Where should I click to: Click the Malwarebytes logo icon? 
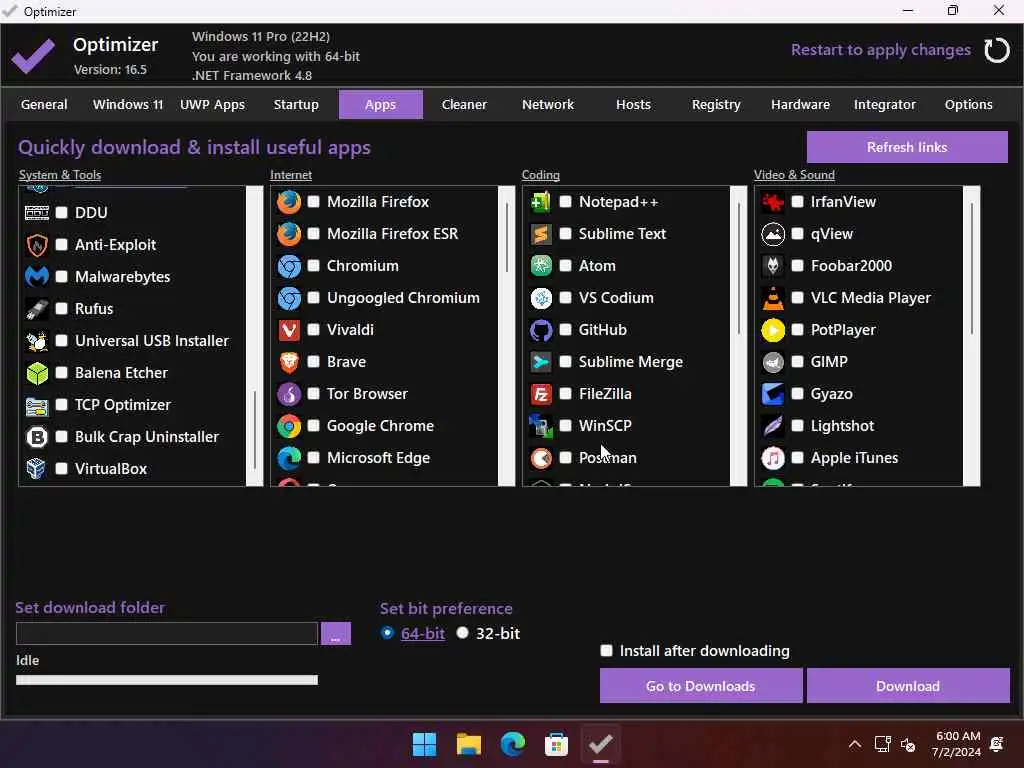[x=37, y=277]
